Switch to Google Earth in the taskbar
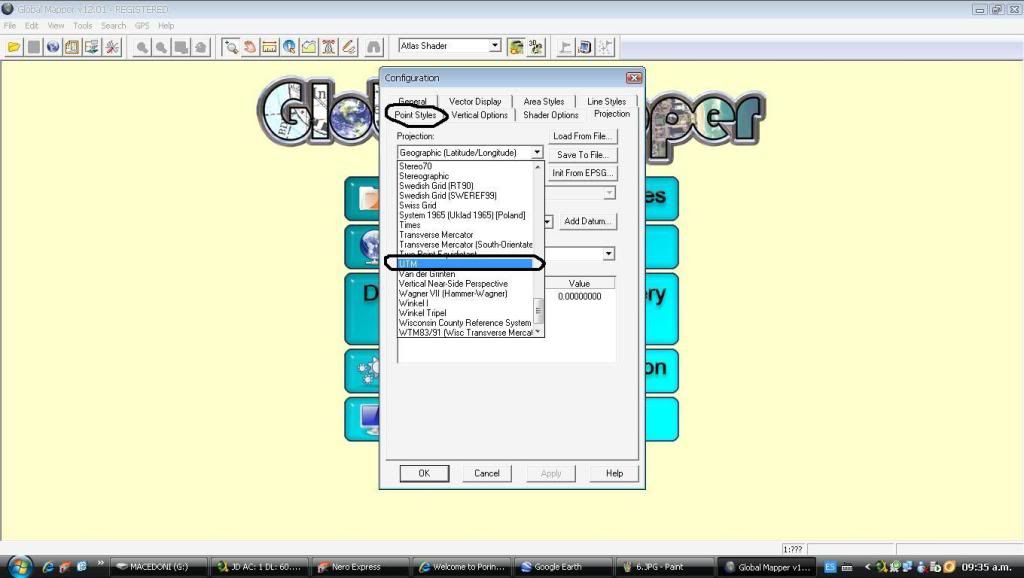The image size is (1024, 578). [563, 567]
